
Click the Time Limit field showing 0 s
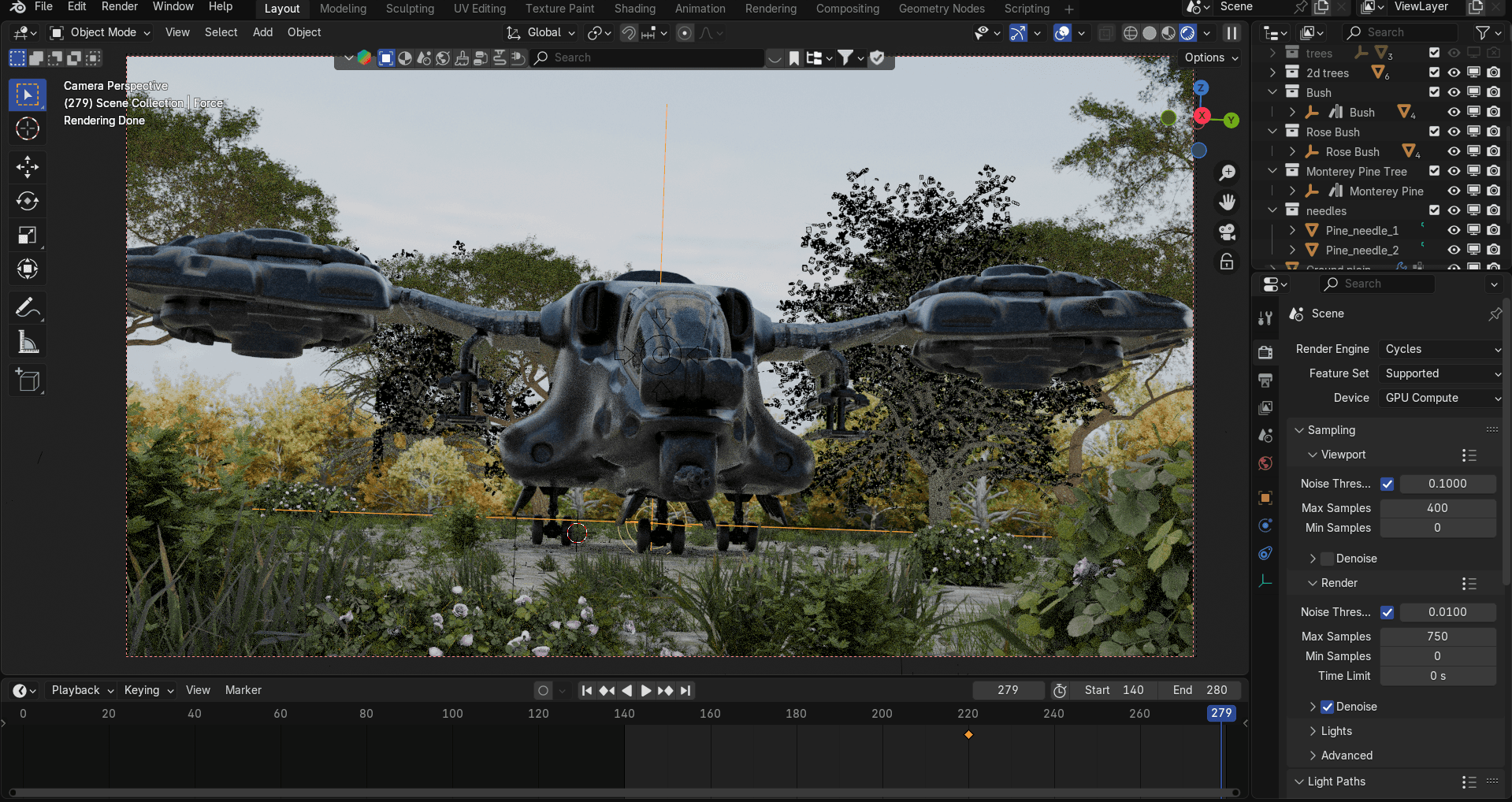tap(1438, 676)
